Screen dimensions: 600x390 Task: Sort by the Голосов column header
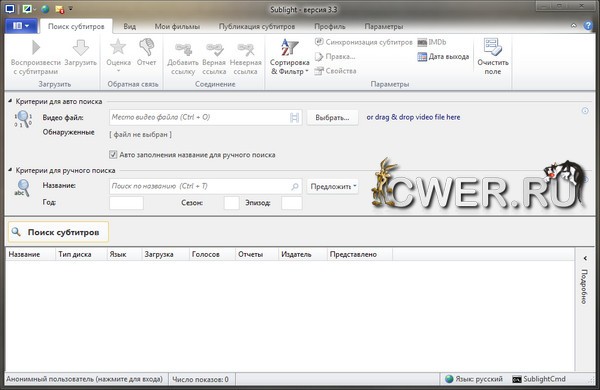(x=212, y=255)
